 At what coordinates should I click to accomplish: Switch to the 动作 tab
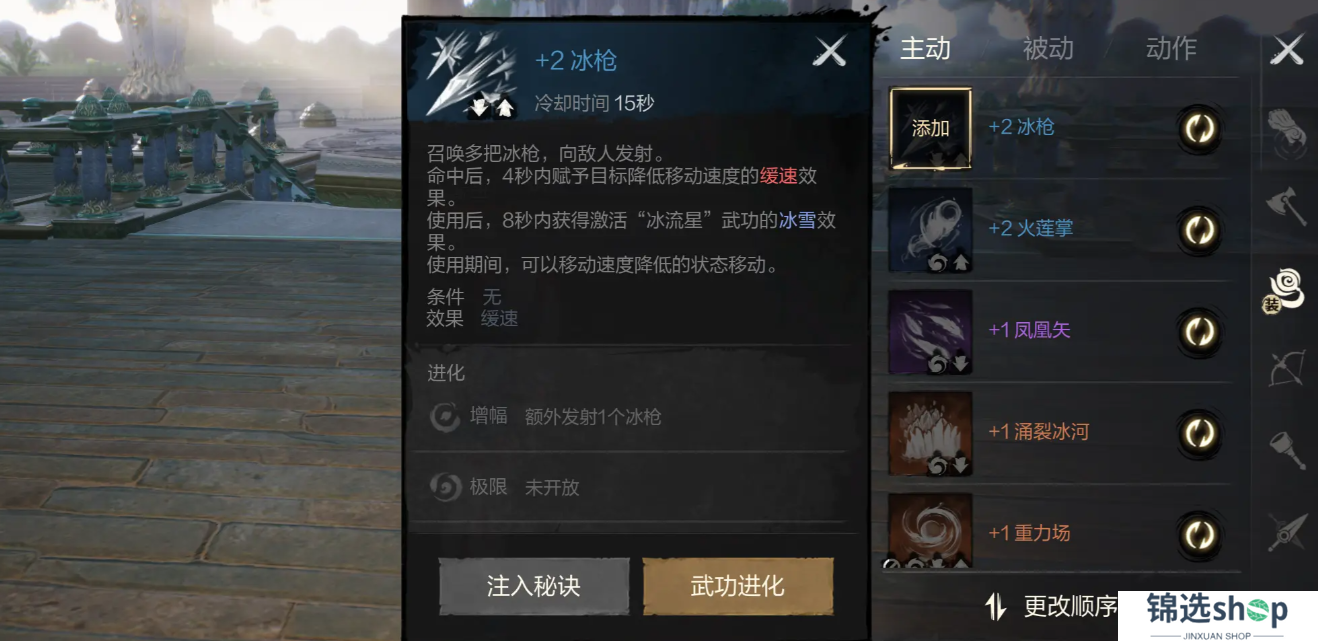tap(1171, 49)
